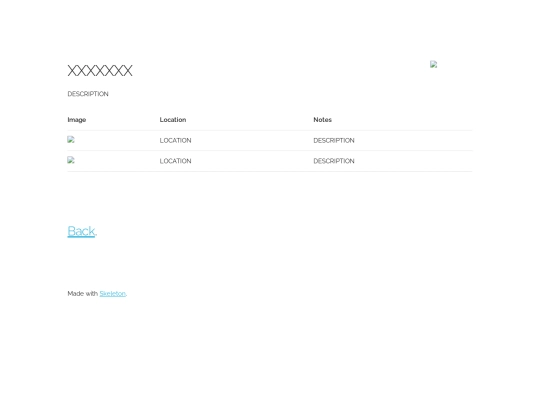Follow the Skeleton link in footer
Image resolution: width=540 pixels, height=405 pixels.
113,294
